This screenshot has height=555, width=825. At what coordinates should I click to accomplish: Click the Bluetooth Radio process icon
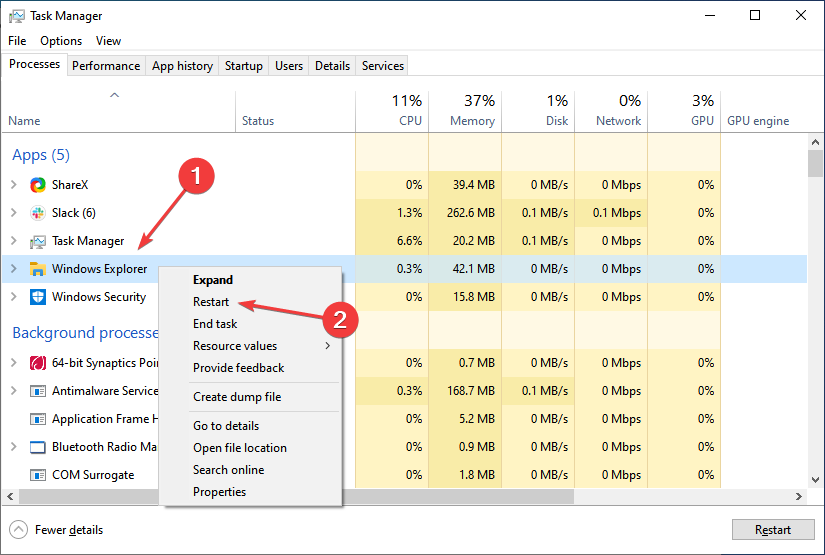(38, 447)
